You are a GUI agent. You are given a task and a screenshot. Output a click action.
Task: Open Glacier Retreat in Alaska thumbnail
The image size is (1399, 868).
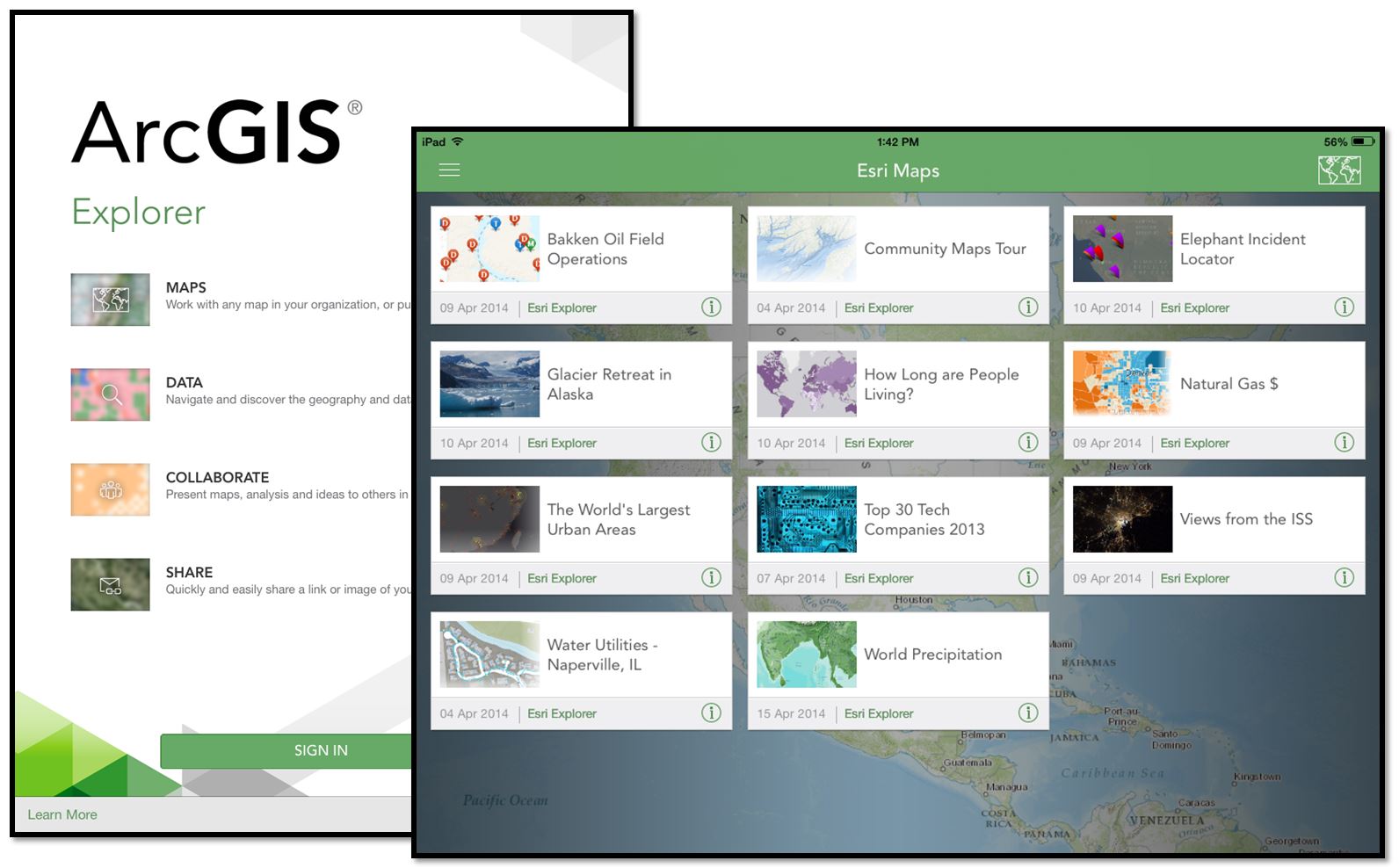489,384
